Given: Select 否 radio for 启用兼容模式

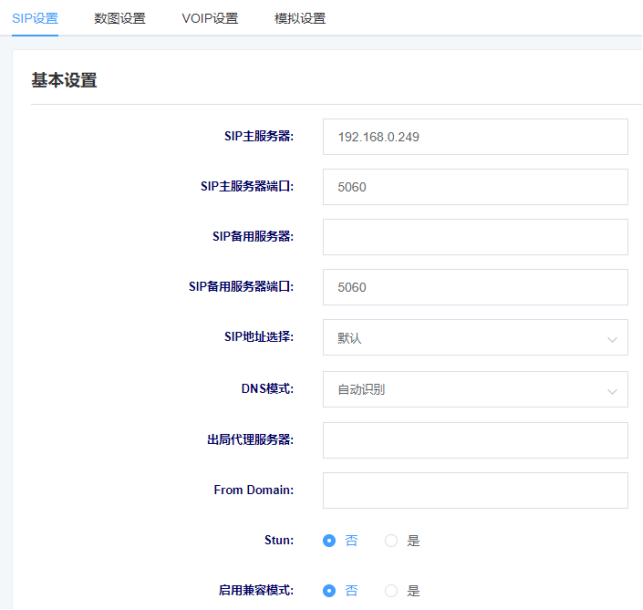Looking at the screenshot, I should click(x=329, y=591).
